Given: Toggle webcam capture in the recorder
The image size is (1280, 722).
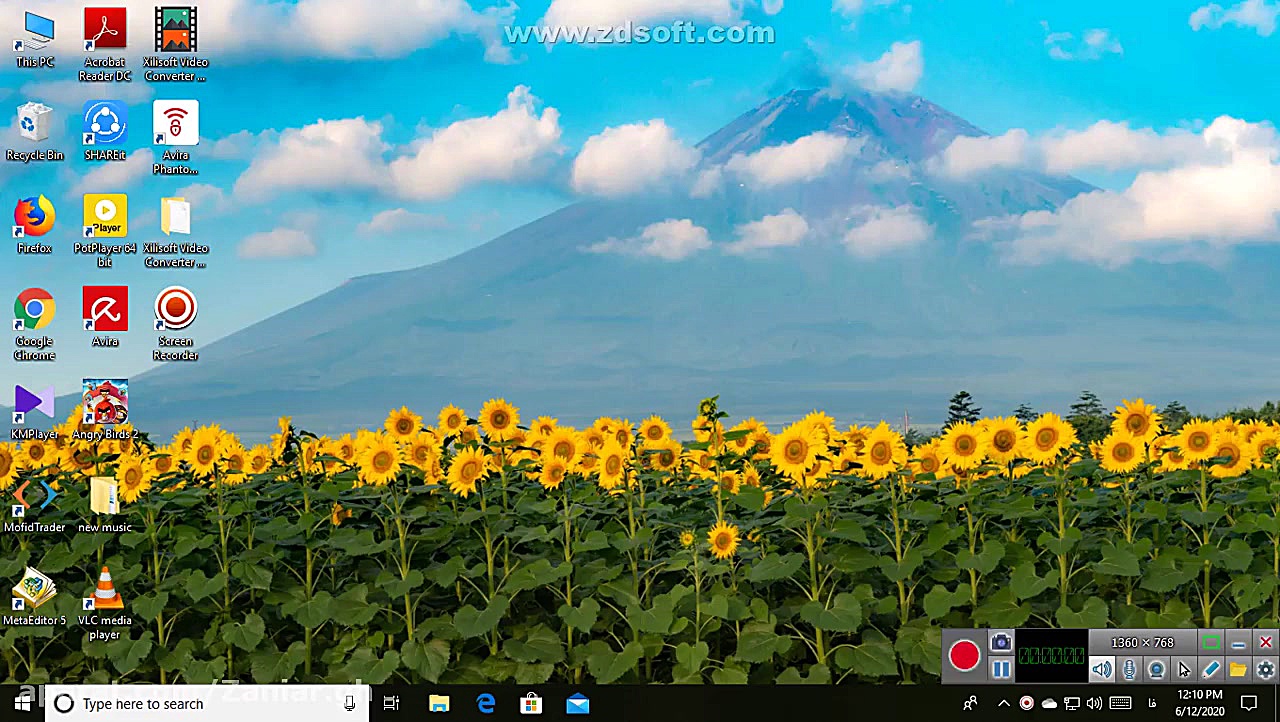Looking at the screenshot, I should tap(1156, 670).
